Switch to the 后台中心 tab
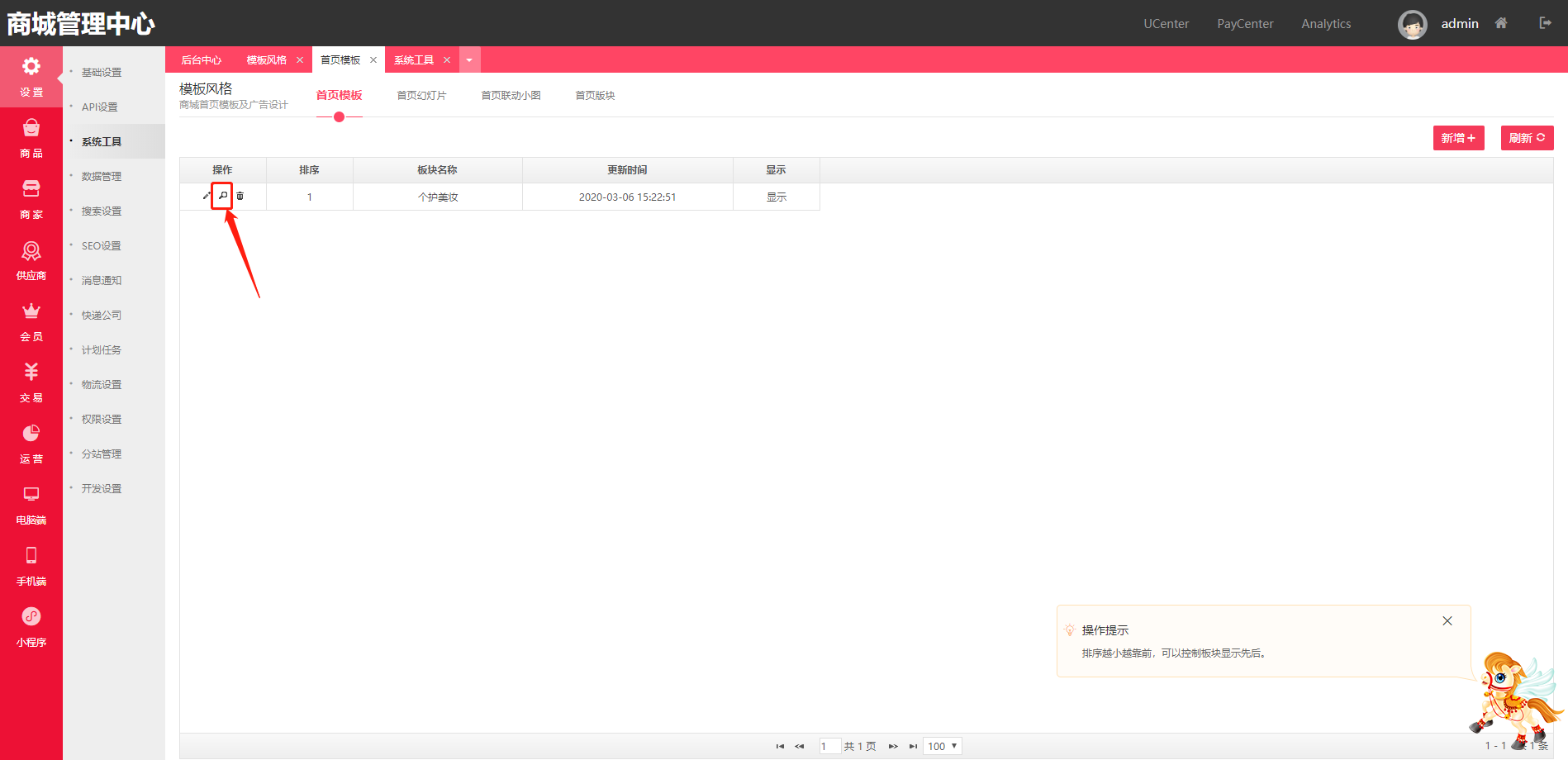Viewport: 1568px width, 760px height. click(202, 60)
